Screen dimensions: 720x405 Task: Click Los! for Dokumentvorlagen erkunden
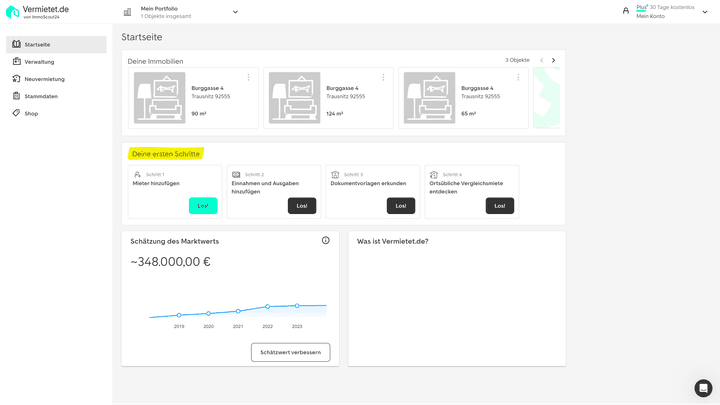point(401,206)
